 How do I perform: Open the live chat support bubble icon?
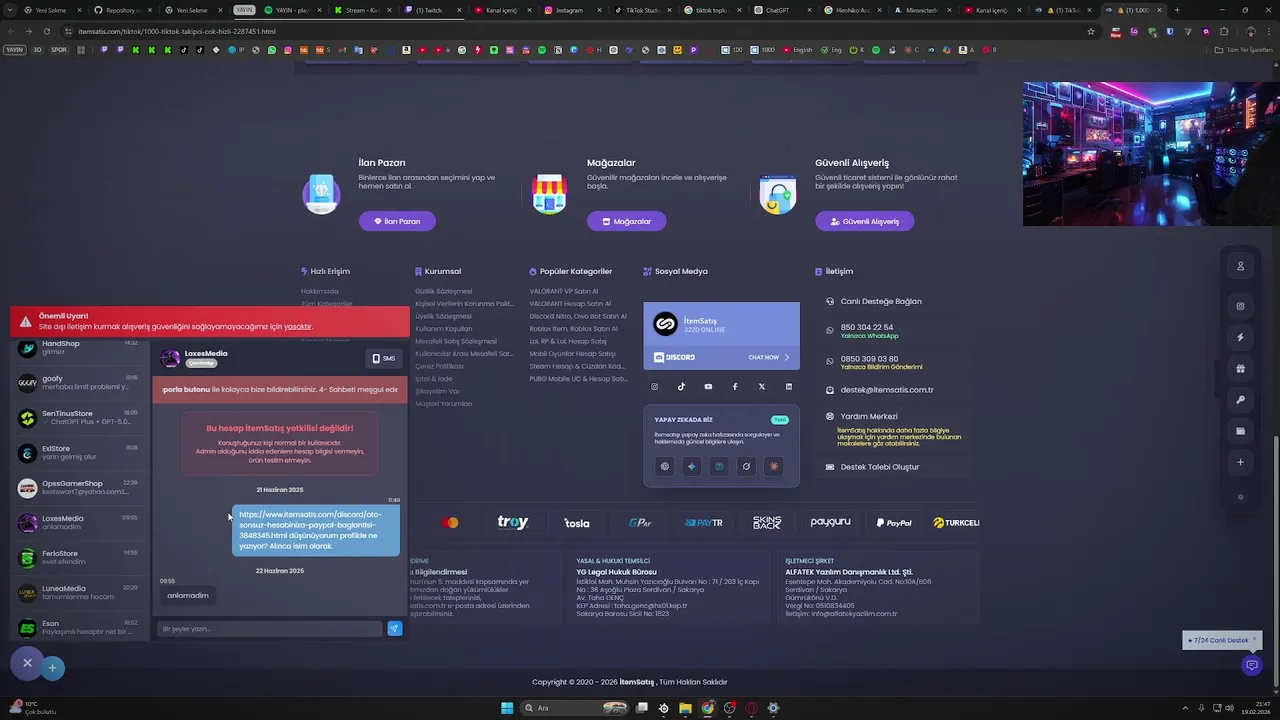pos(1250,665)
